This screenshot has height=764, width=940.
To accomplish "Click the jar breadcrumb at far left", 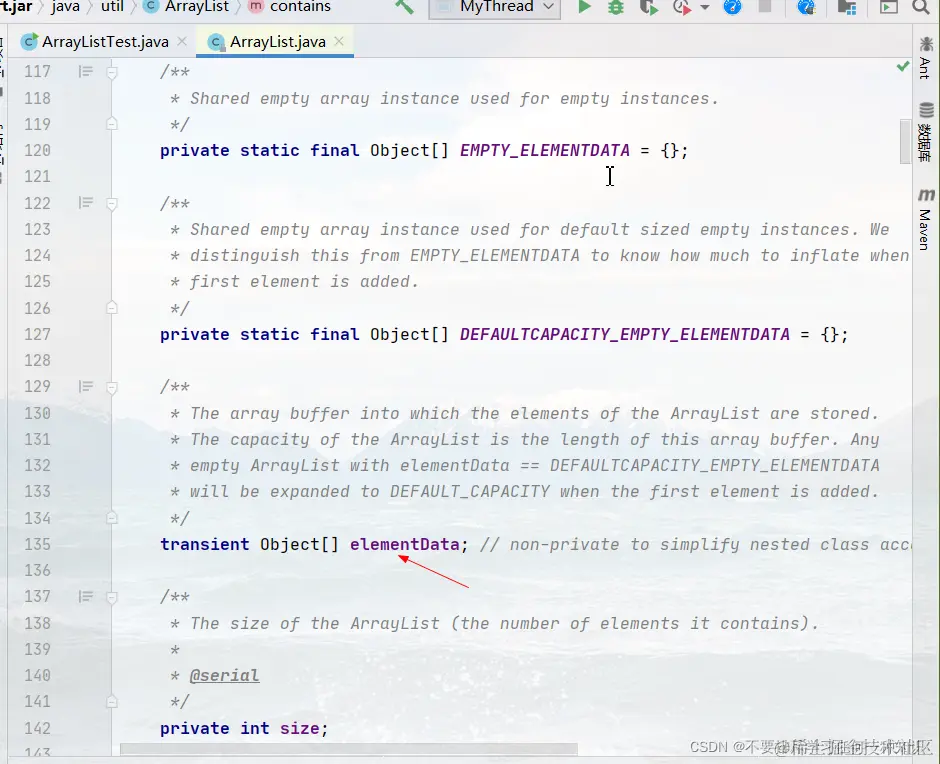I will [16, 7].
